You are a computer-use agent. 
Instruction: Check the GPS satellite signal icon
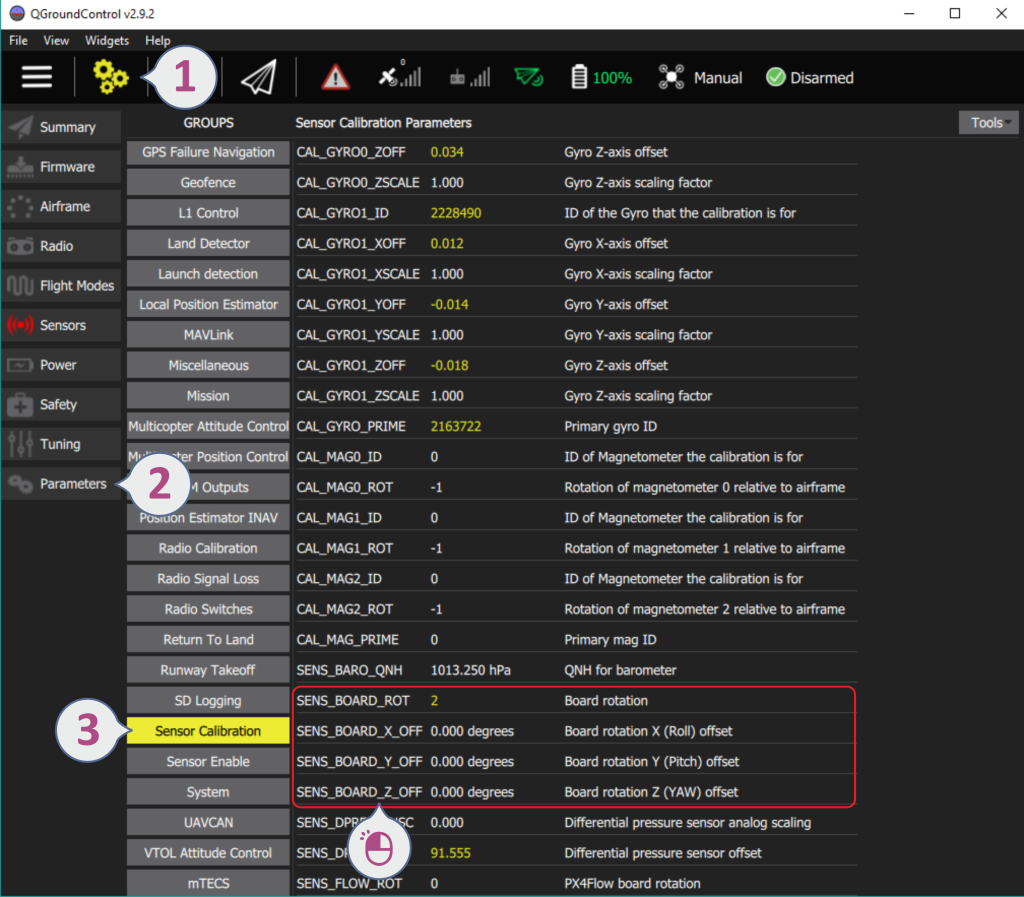(x=399, y=77)
